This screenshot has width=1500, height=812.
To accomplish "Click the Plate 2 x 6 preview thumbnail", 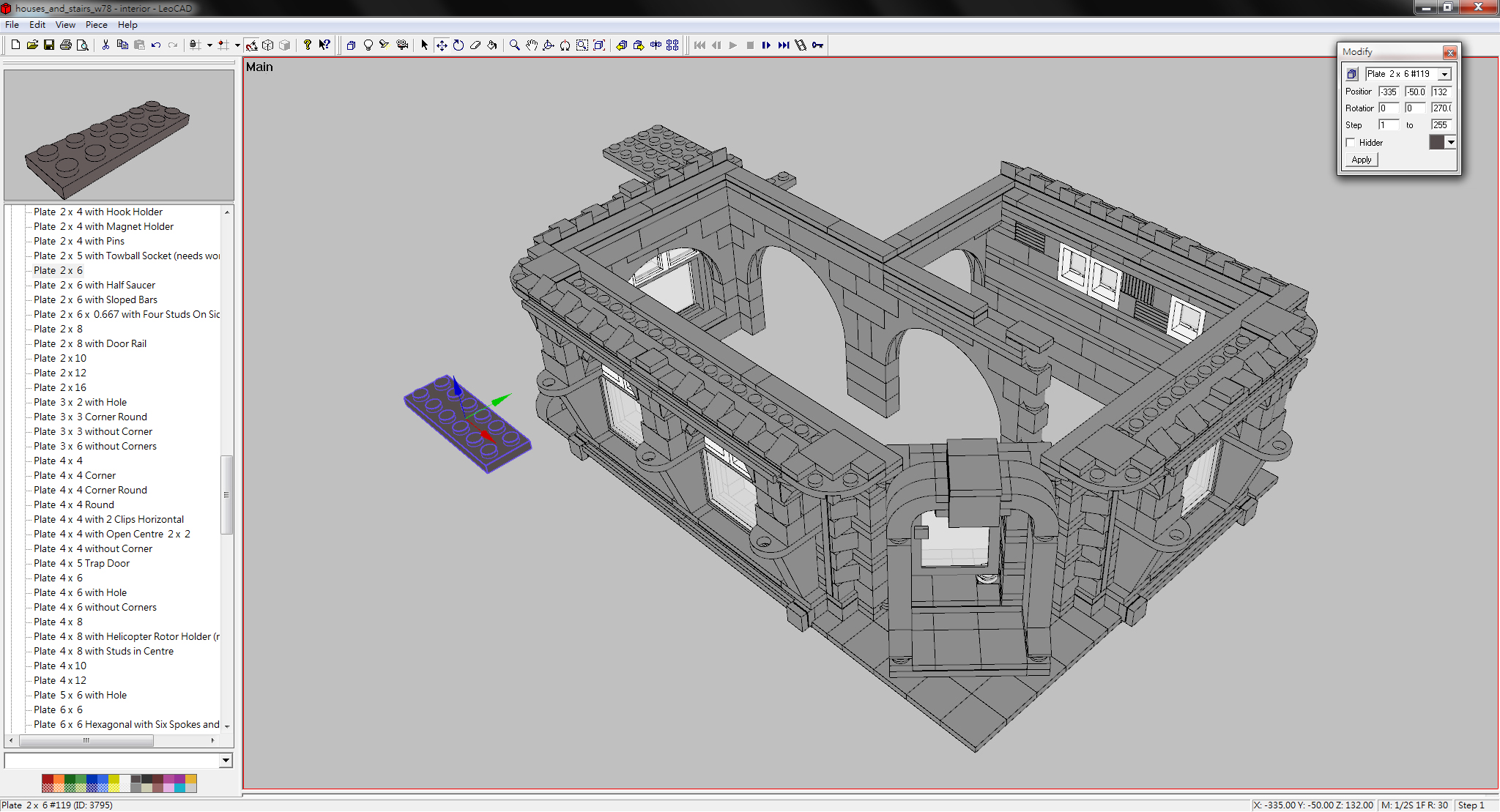I will point(119,135).
